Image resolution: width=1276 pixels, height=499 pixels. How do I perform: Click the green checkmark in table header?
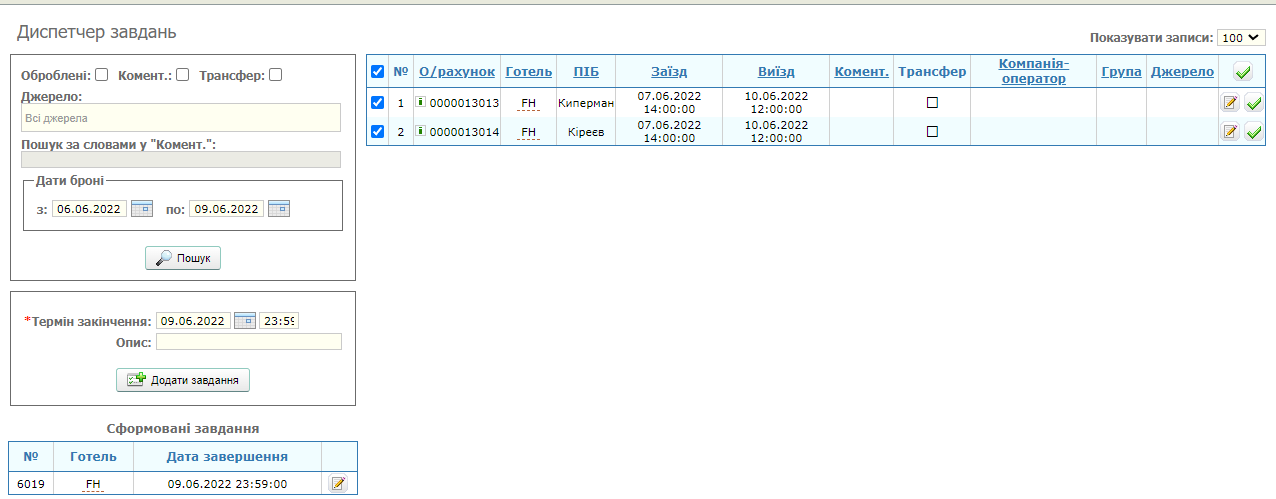click(x=1242, y=72)
